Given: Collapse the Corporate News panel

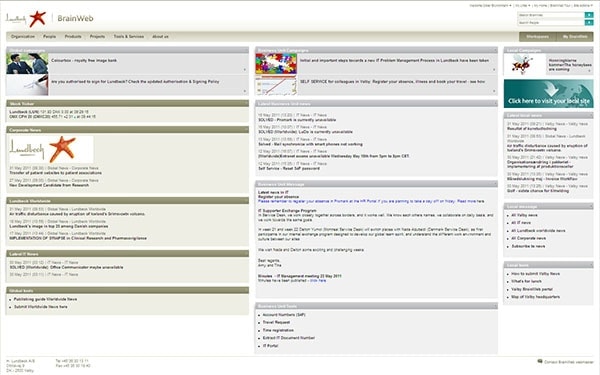Looking at the screenshot, I should pos(246,130).
